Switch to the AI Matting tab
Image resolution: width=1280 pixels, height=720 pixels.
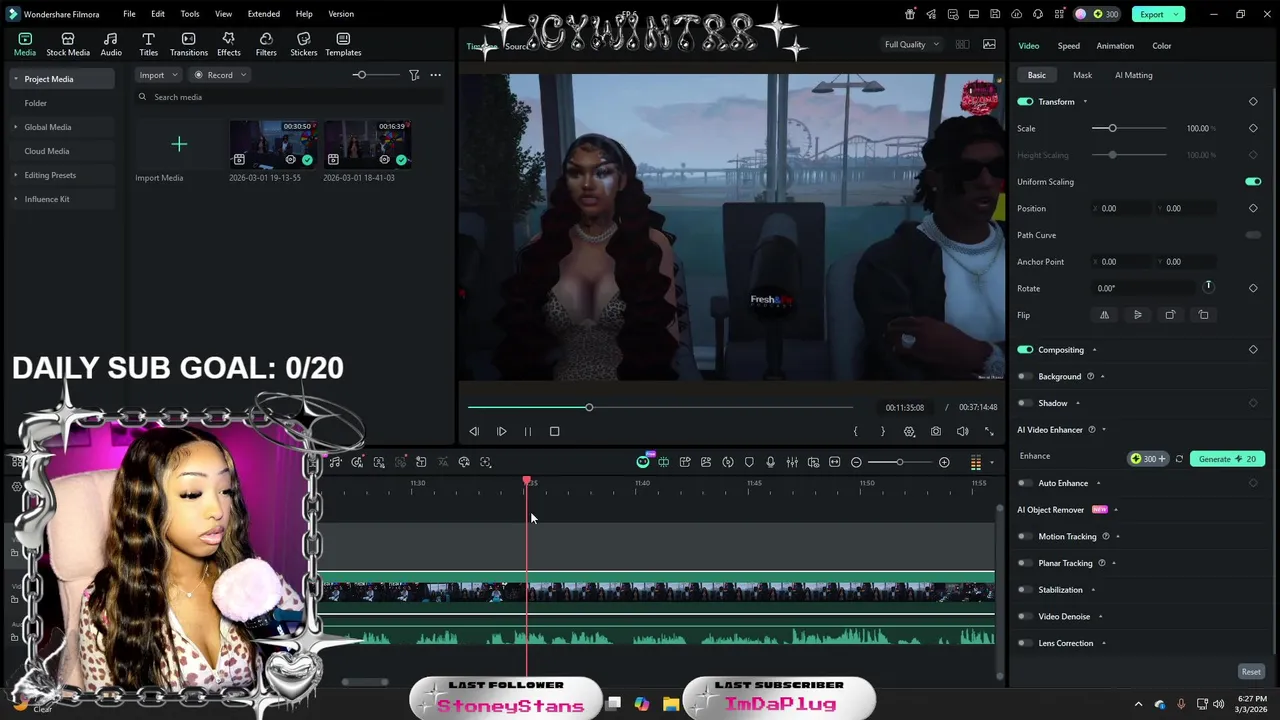[1134, 75]
